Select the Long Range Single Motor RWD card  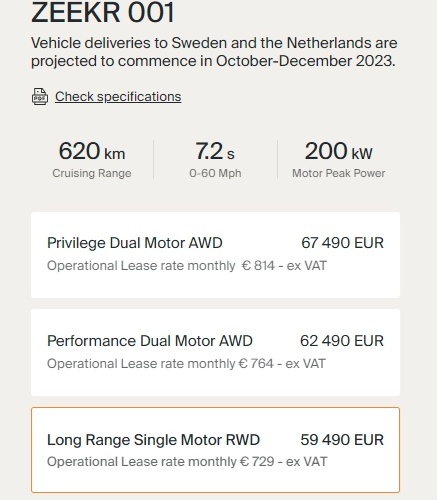[x=215, y=450]
